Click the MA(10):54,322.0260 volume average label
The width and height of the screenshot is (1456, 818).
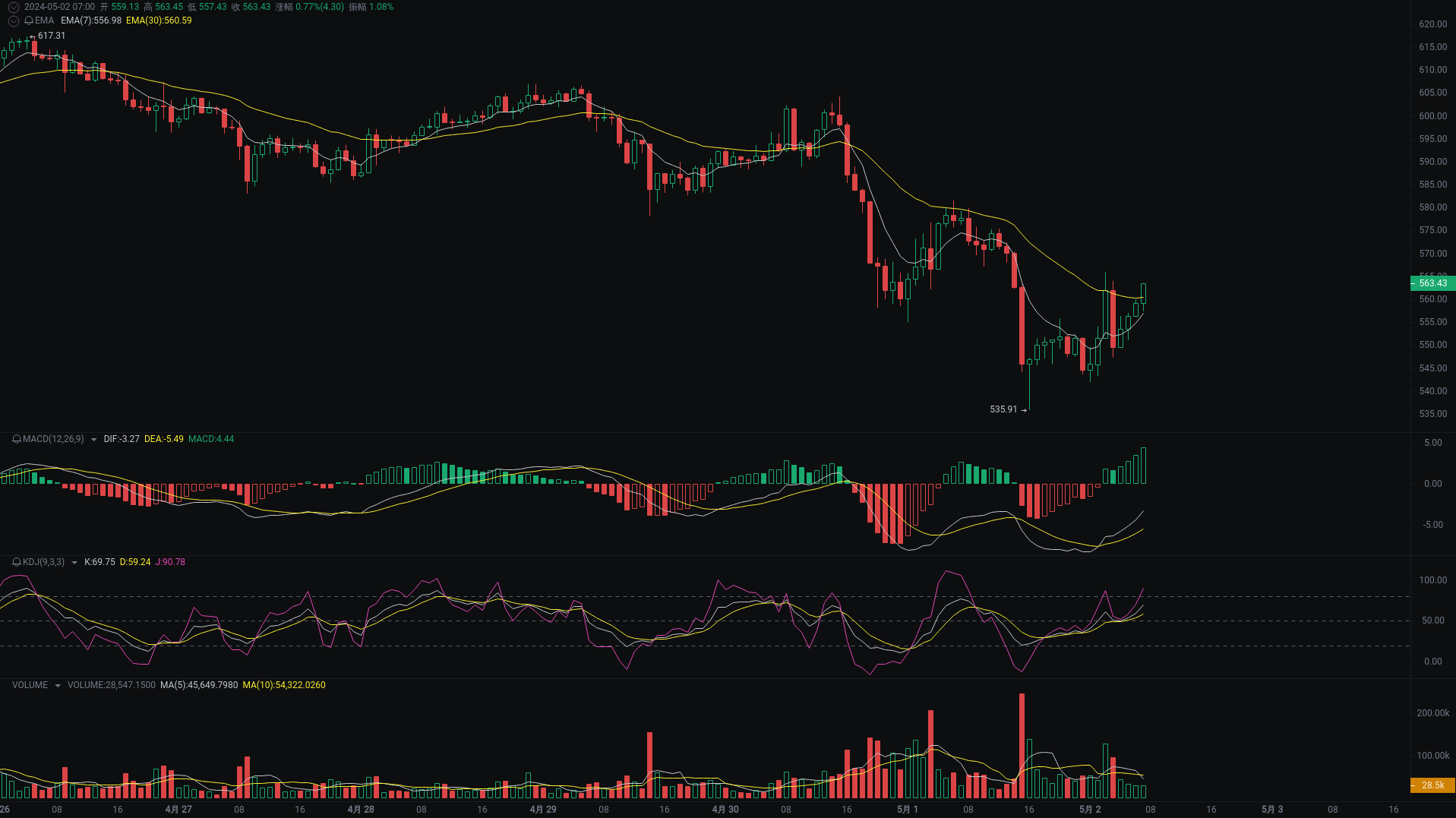(284, 684)
